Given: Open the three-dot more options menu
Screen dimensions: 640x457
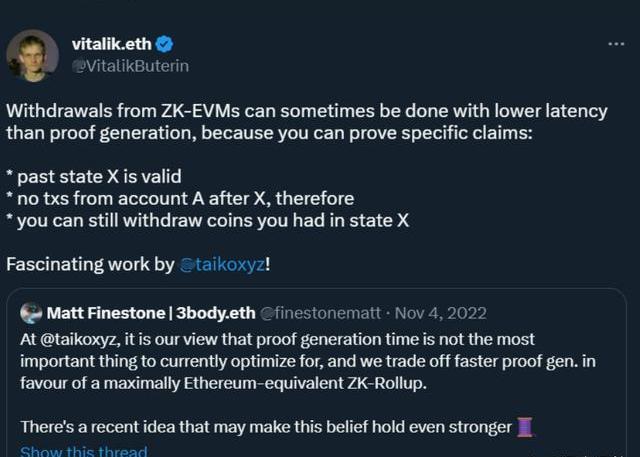Looking at the screenshot, I should pyautogui.click(x=617, y=45).
